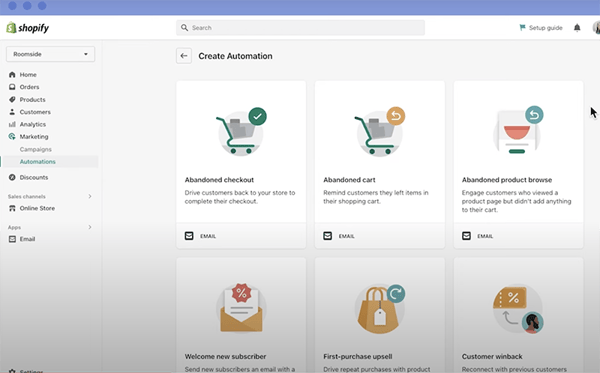
Task: Open the Email app
Action: tap(27, 239)
